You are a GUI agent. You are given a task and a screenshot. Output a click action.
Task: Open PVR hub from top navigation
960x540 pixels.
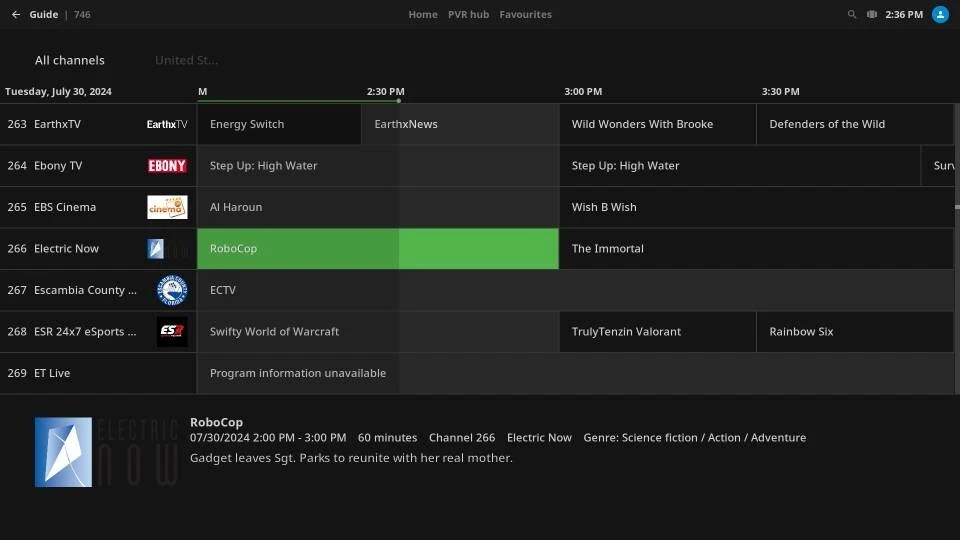[x=468, y=15]
